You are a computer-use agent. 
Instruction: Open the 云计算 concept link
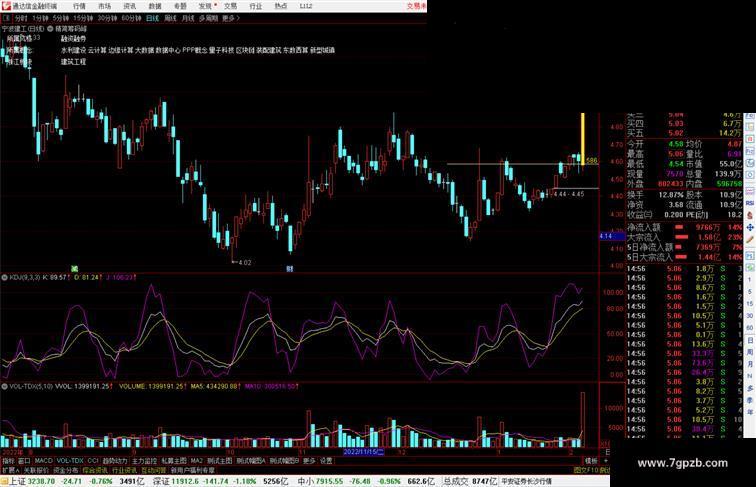tap(97, 50)
